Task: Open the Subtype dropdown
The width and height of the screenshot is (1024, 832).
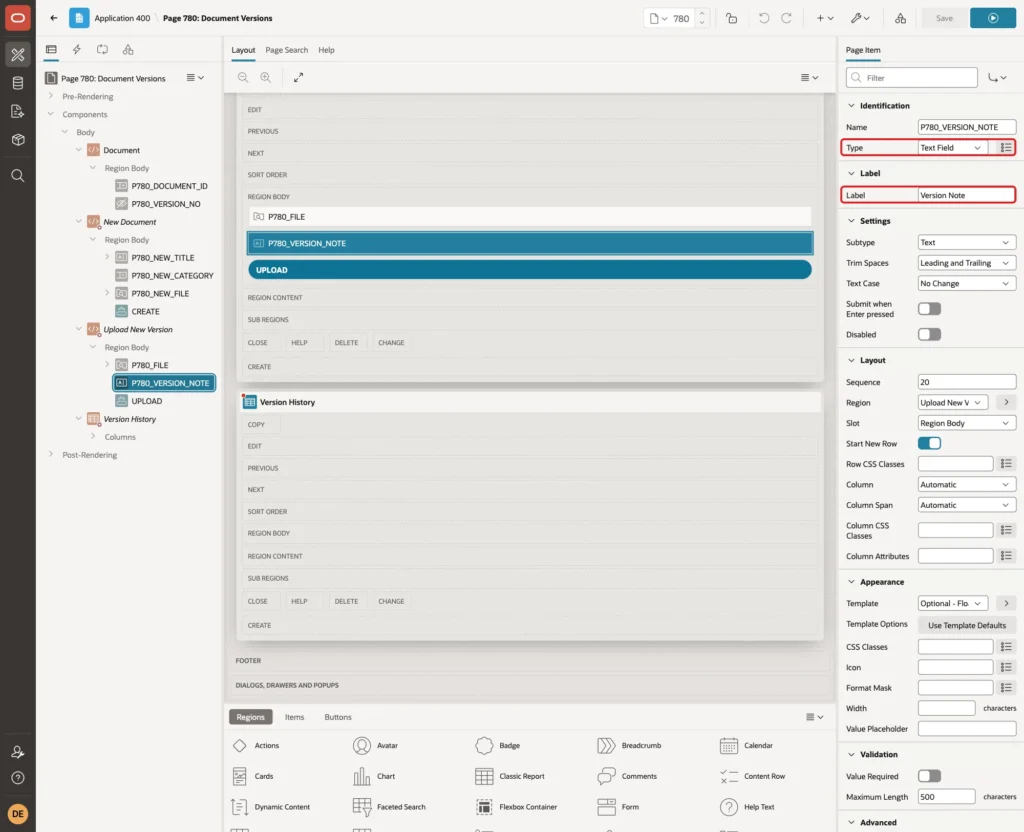Action: tap(967, 242)
